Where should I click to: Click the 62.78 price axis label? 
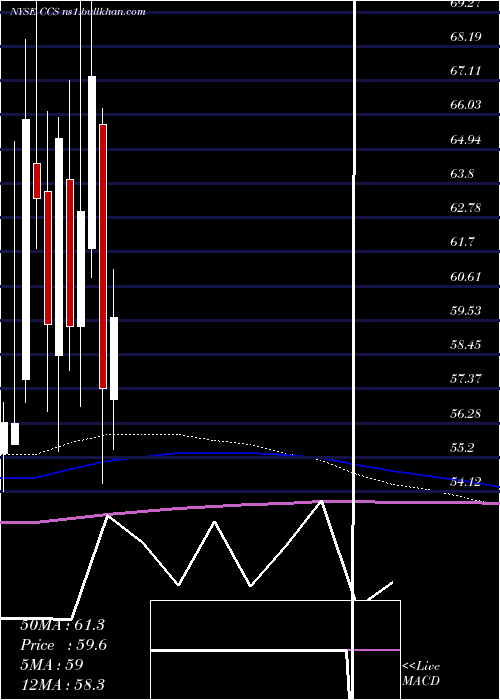pos(466,208)
